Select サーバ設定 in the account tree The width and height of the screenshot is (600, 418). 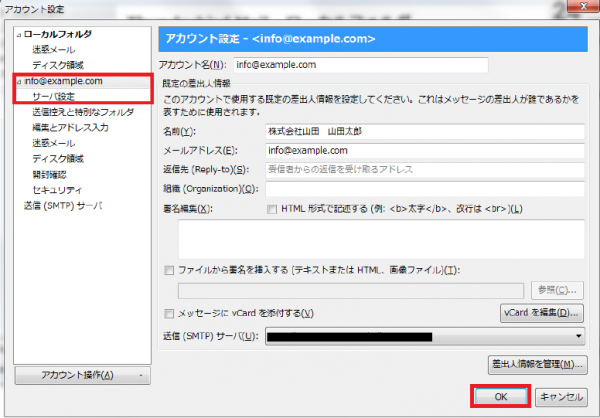tap(53, 96)
